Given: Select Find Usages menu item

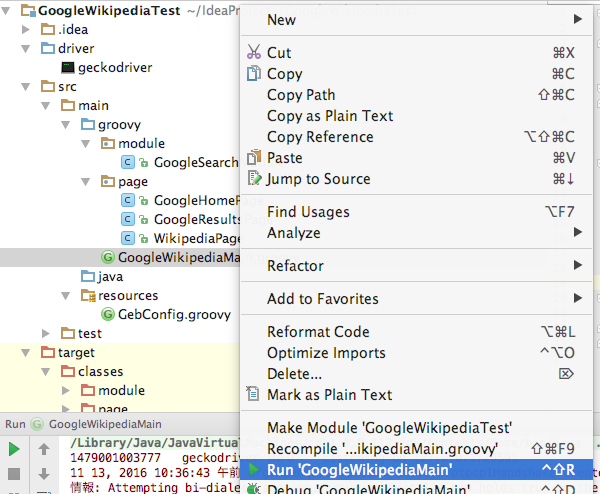Looking at the screenshot, I should [x=416, y=212].
